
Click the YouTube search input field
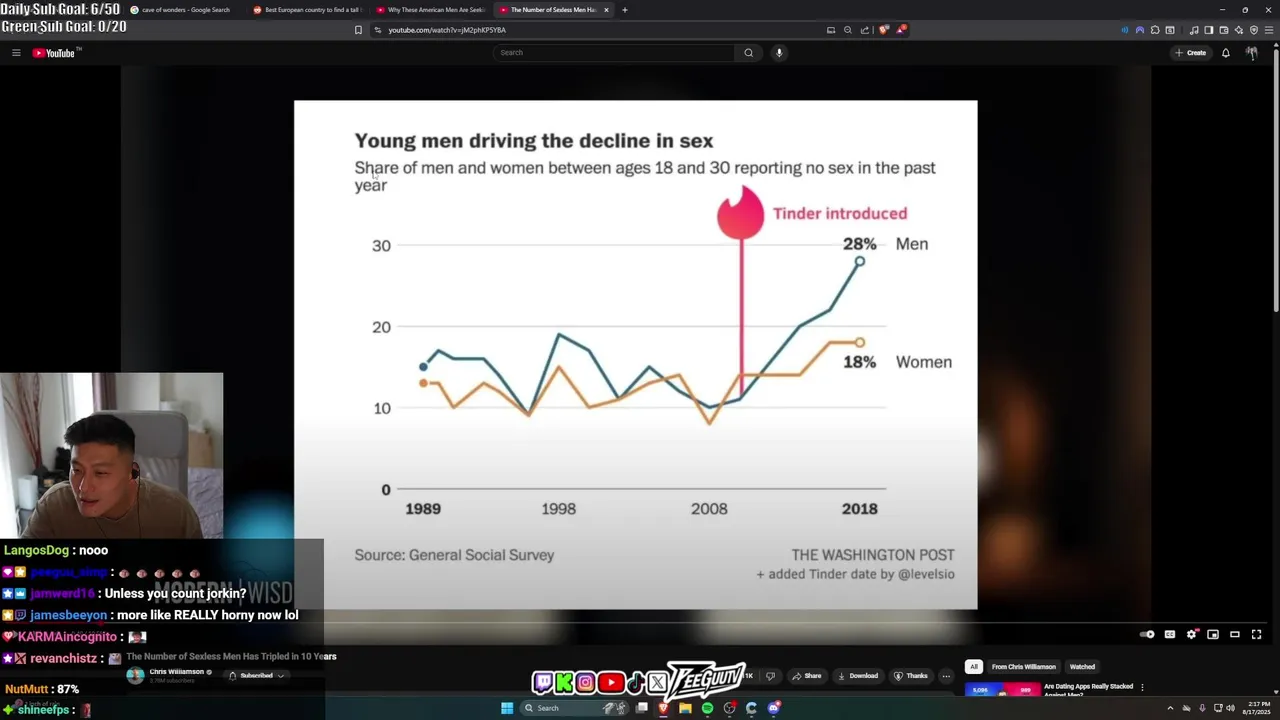[614, 53]
